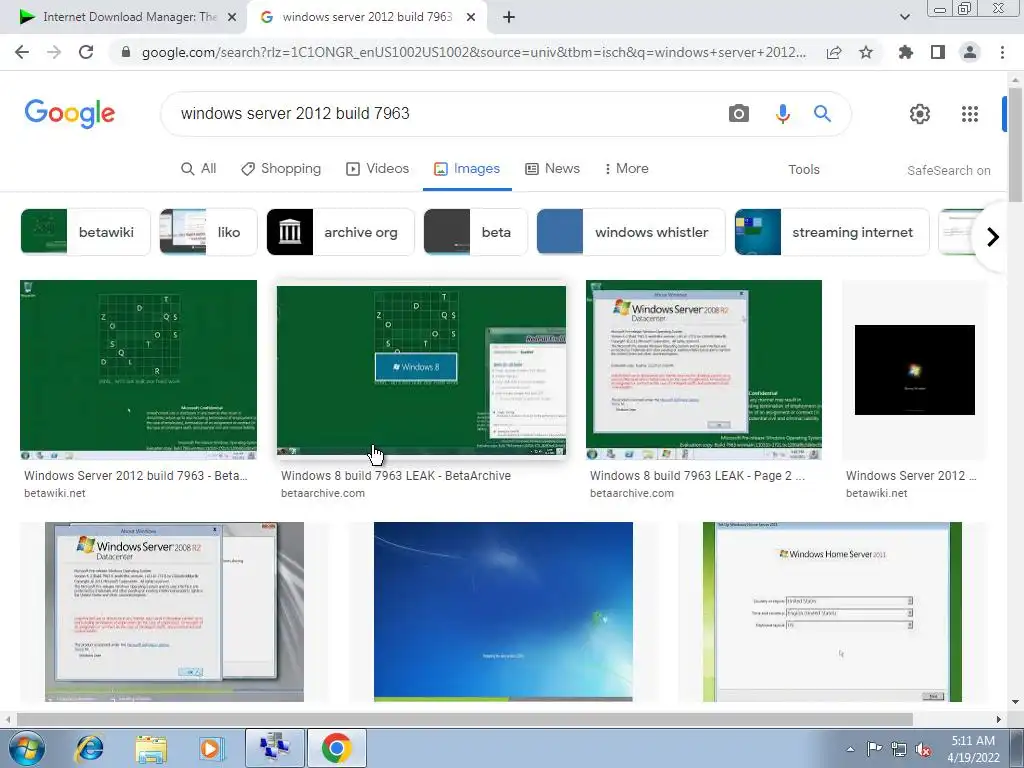Image resolution: width=1024 pixels, height=768 pixels.
Task: Switch to the Shopping results tab
Action: (281, 168)
